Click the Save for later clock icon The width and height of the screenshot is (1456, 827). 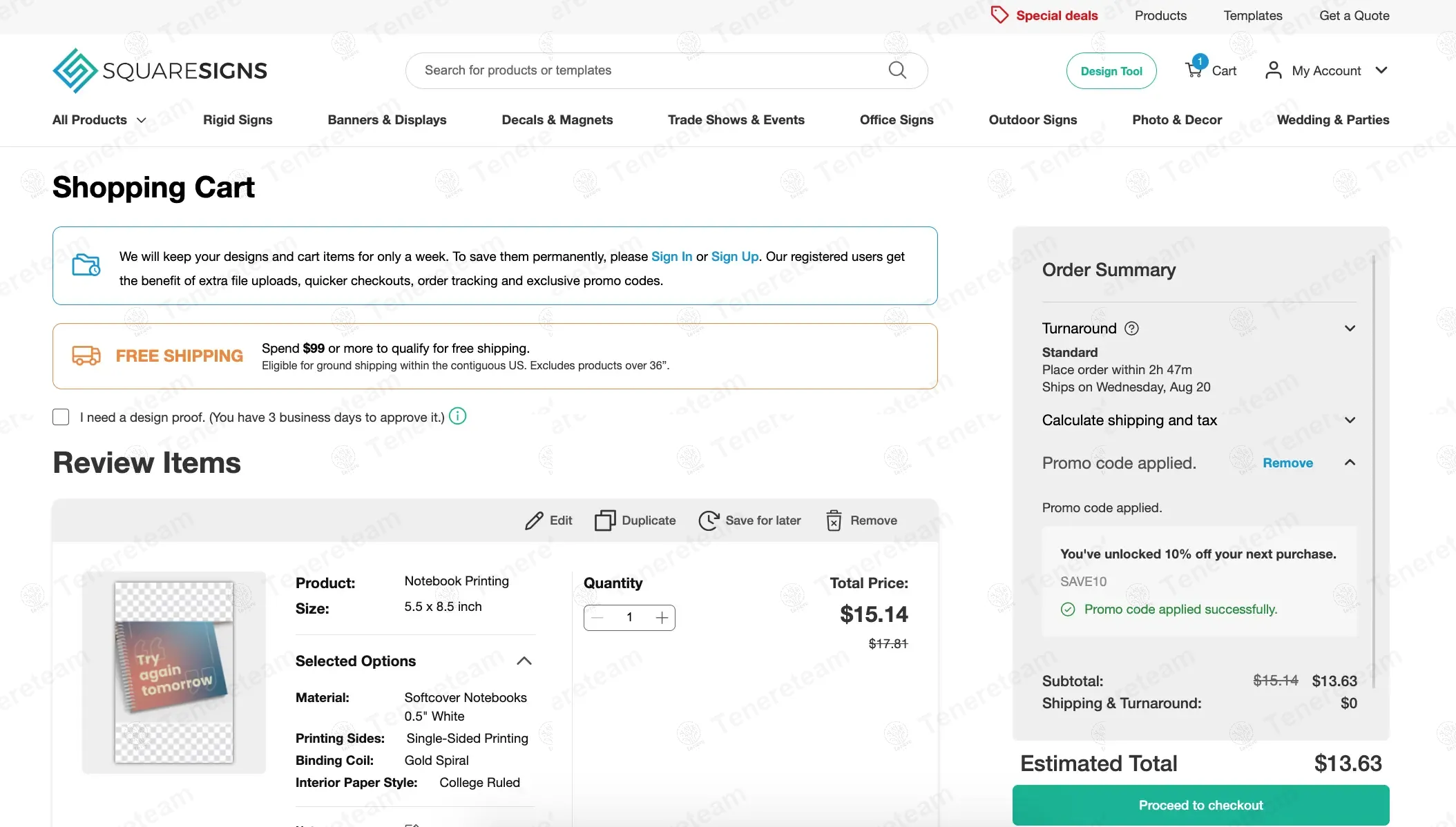point(709,520)
